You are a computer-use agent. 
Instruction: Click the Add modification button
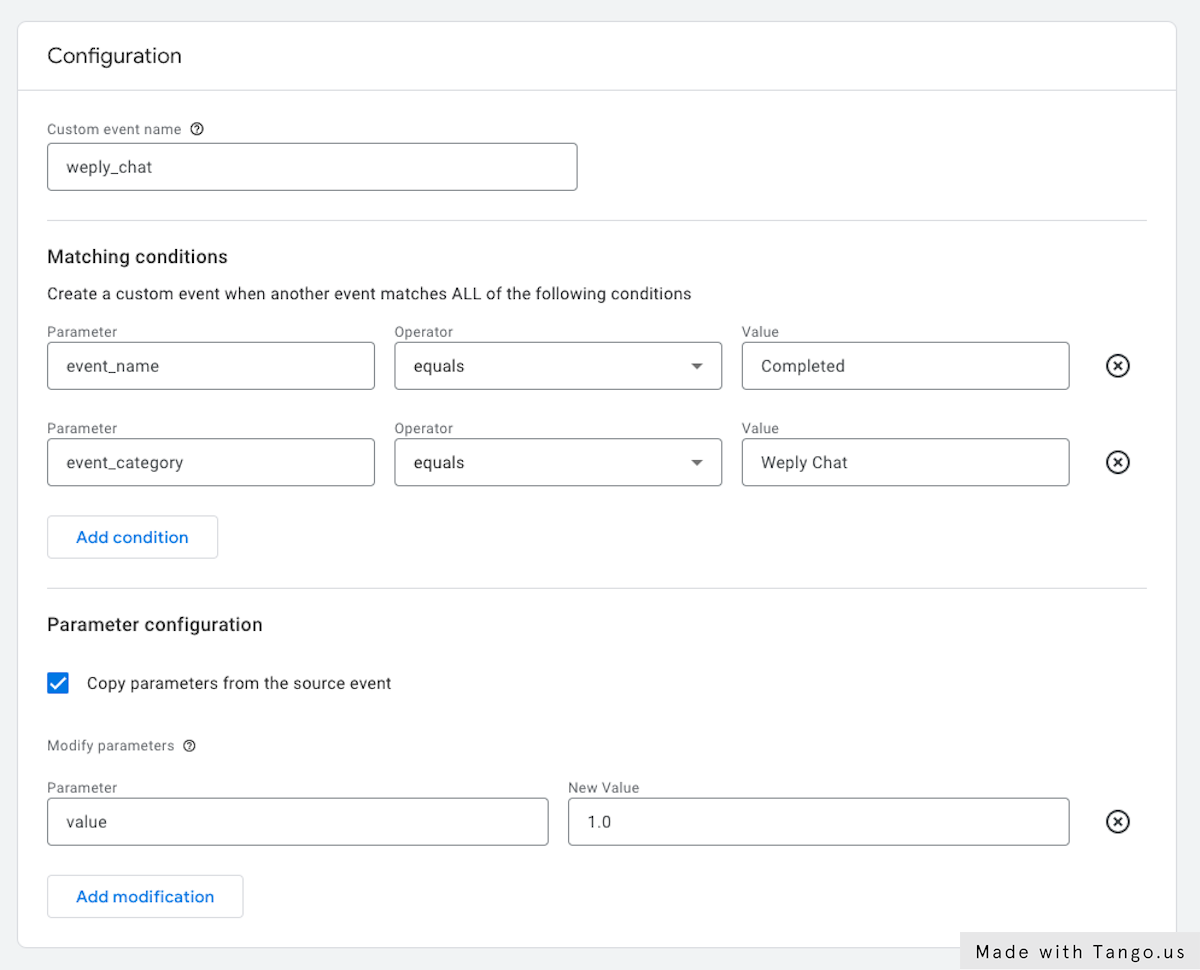pos(145,897)
